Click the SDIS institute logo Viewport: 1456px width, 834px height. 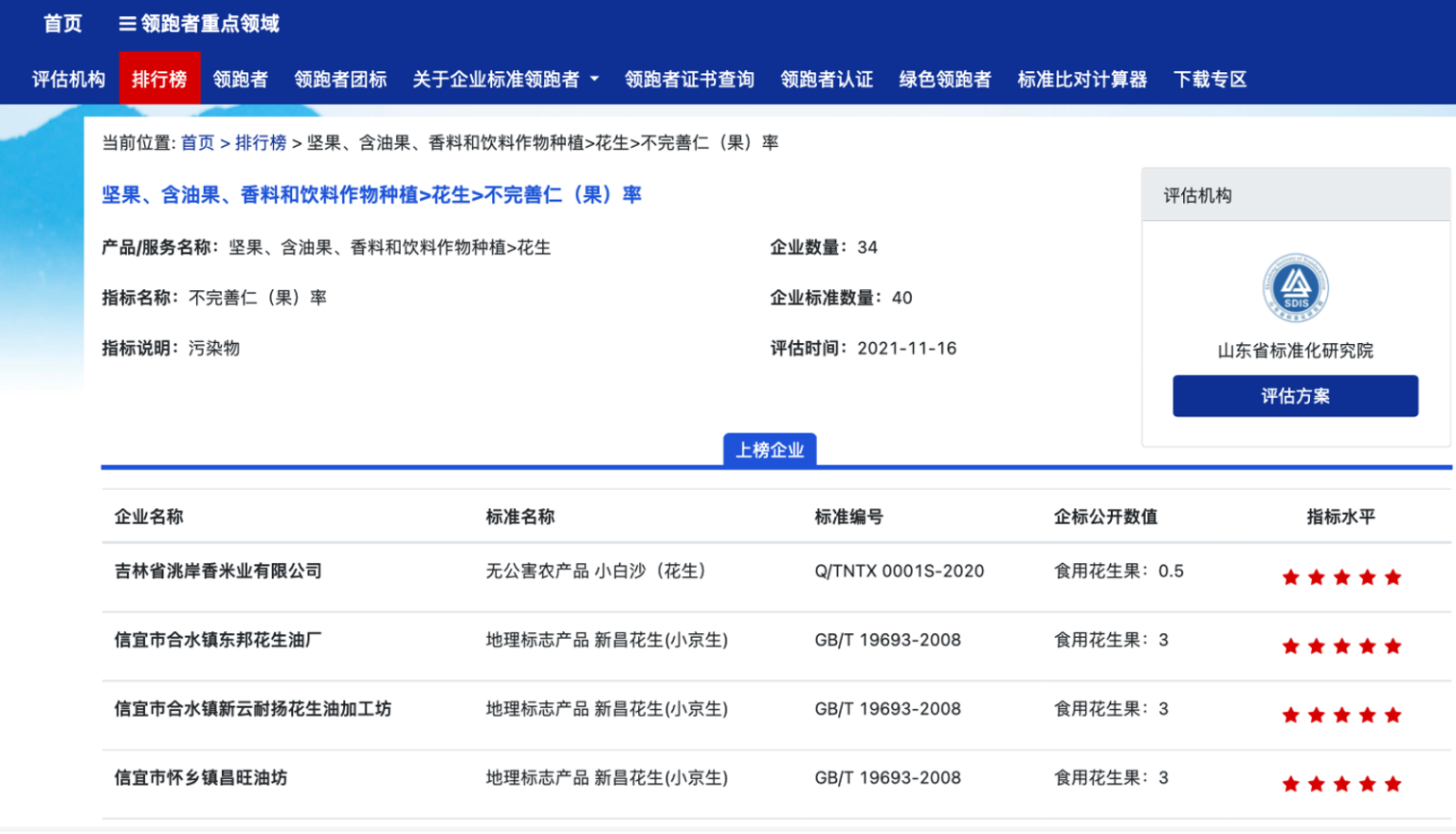click(1295, 287)
